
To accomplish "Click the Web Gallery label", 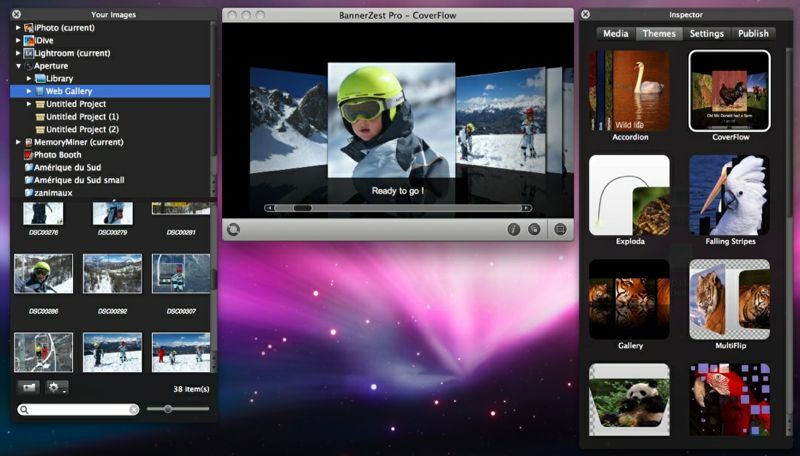I will pyautogui.click(x=69, y=91).
